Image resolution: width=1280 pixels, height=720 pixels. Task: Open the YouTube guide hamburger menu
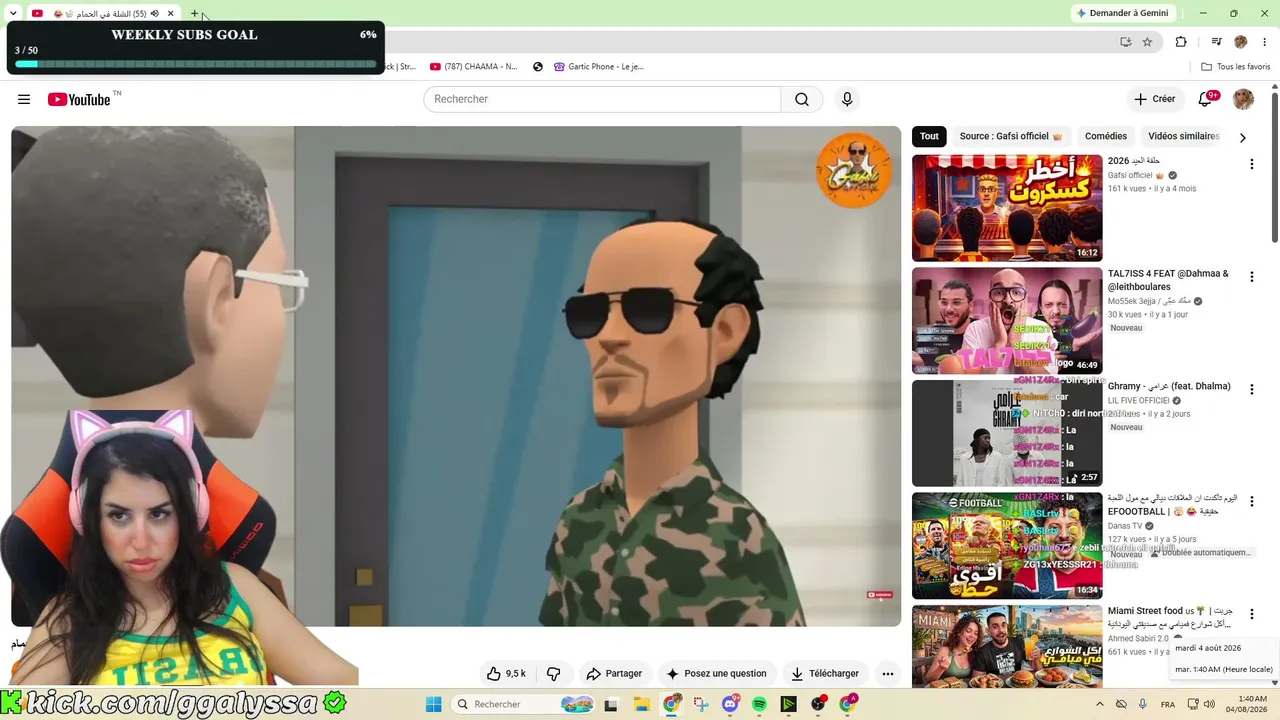24,99
